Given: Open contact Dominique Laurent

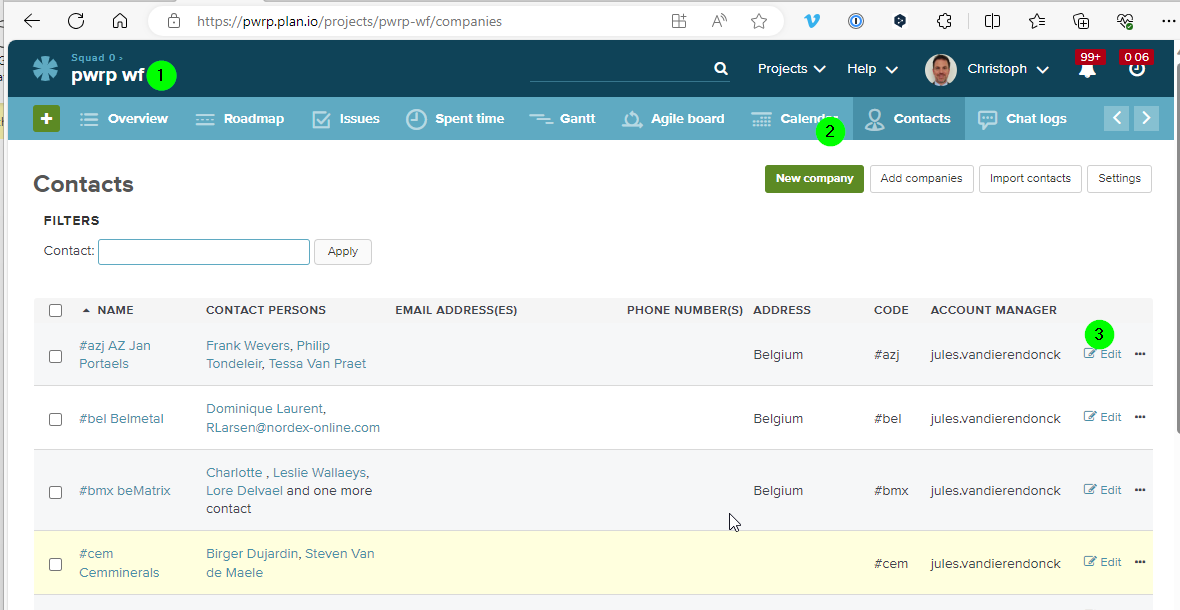Looking at the screenshot, I should tap(264, 408).
